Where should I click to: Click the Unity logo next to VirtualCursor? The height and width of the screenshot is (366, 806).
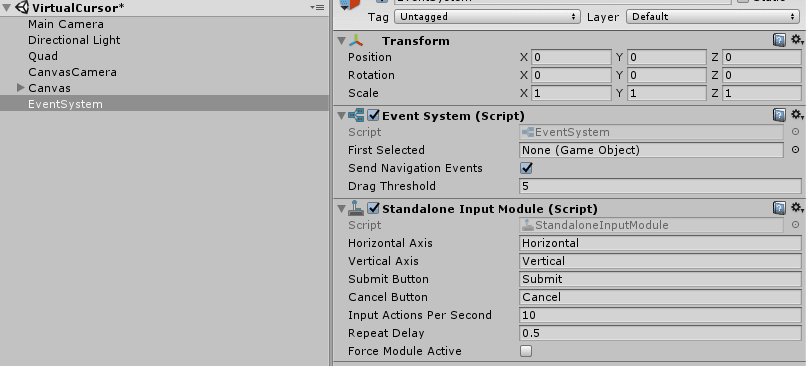[x=22, y=8]
